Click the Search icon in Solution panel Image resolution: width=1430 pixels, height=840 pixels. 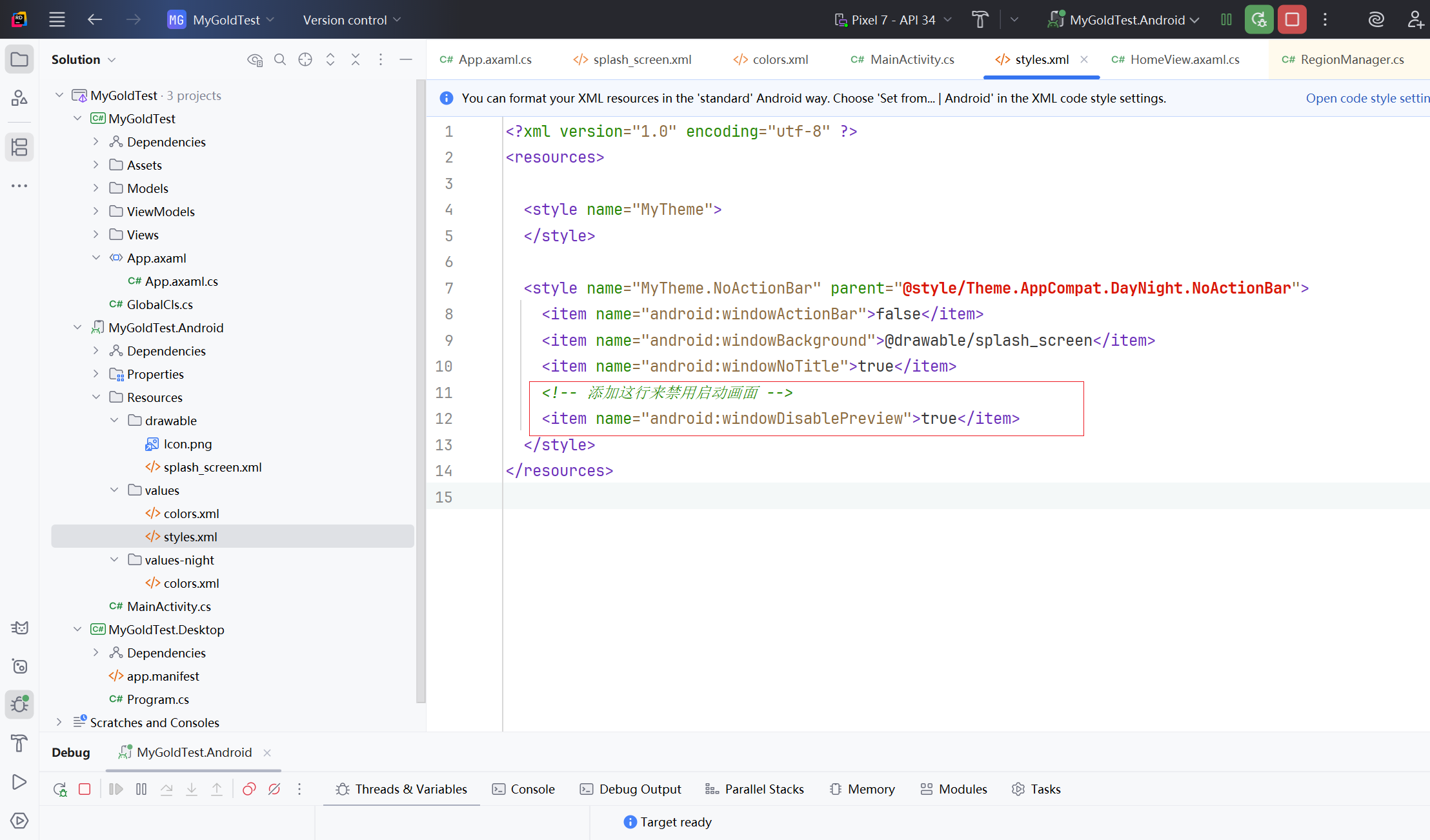coord(280,59)
